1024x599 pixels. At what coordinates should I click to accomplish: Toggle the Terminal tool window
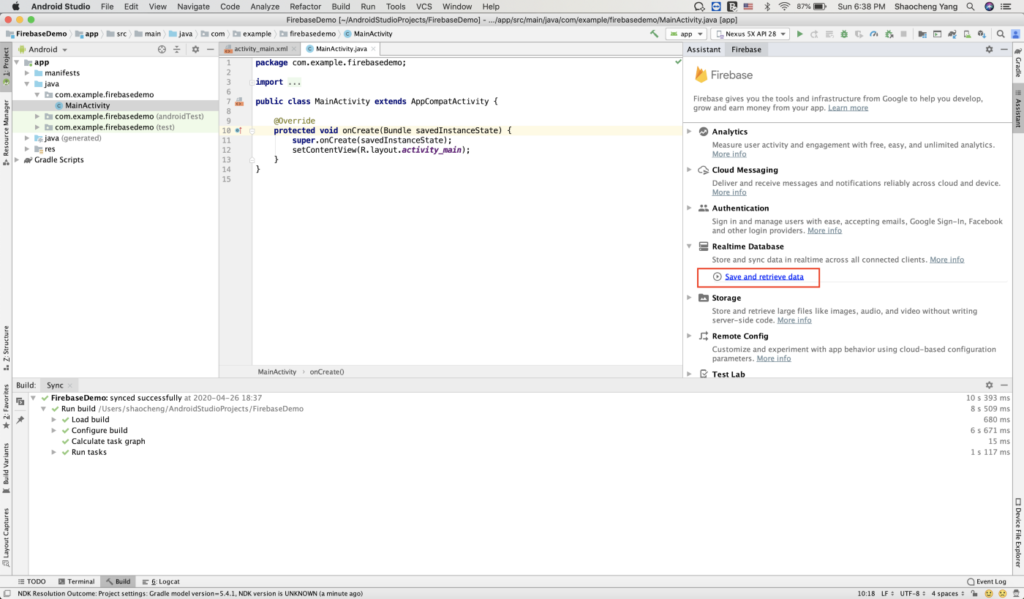[76, 581]
